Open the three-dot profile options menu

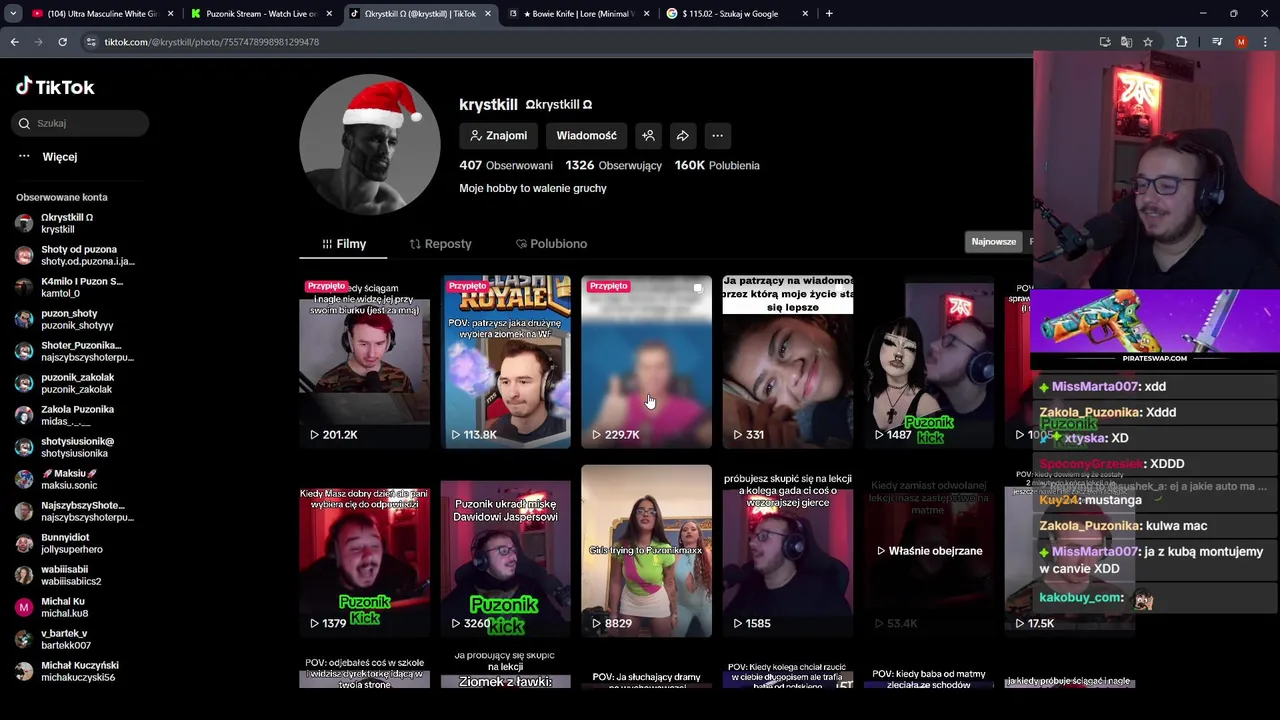[x=717, y=136]
